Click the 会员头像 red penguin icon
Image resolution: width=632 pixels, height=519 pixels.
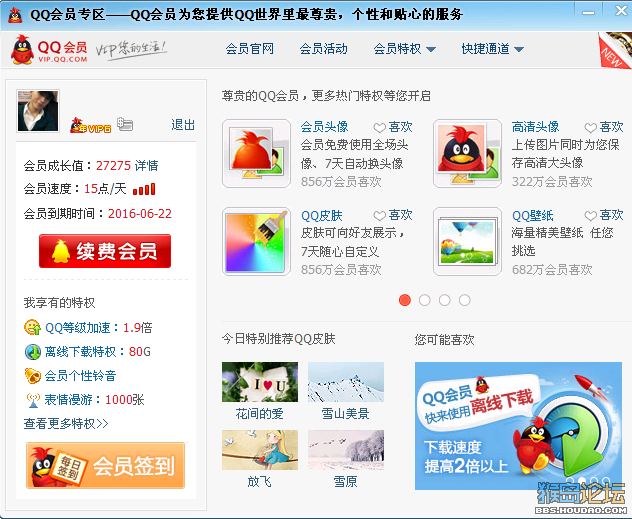tap(256, 154)
